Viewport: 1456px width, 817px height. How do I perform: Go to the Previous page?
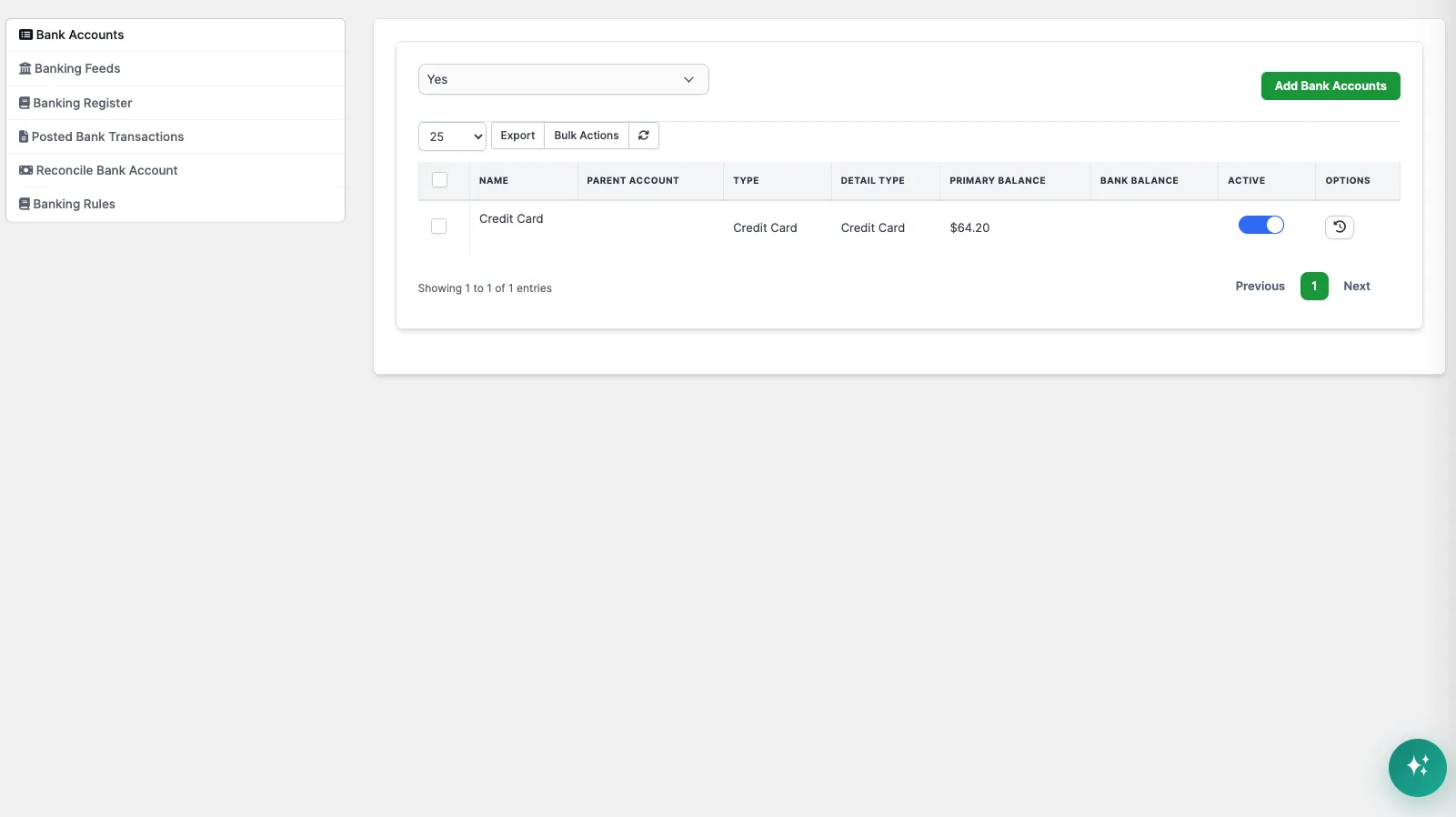click(x=1260, y=286)
